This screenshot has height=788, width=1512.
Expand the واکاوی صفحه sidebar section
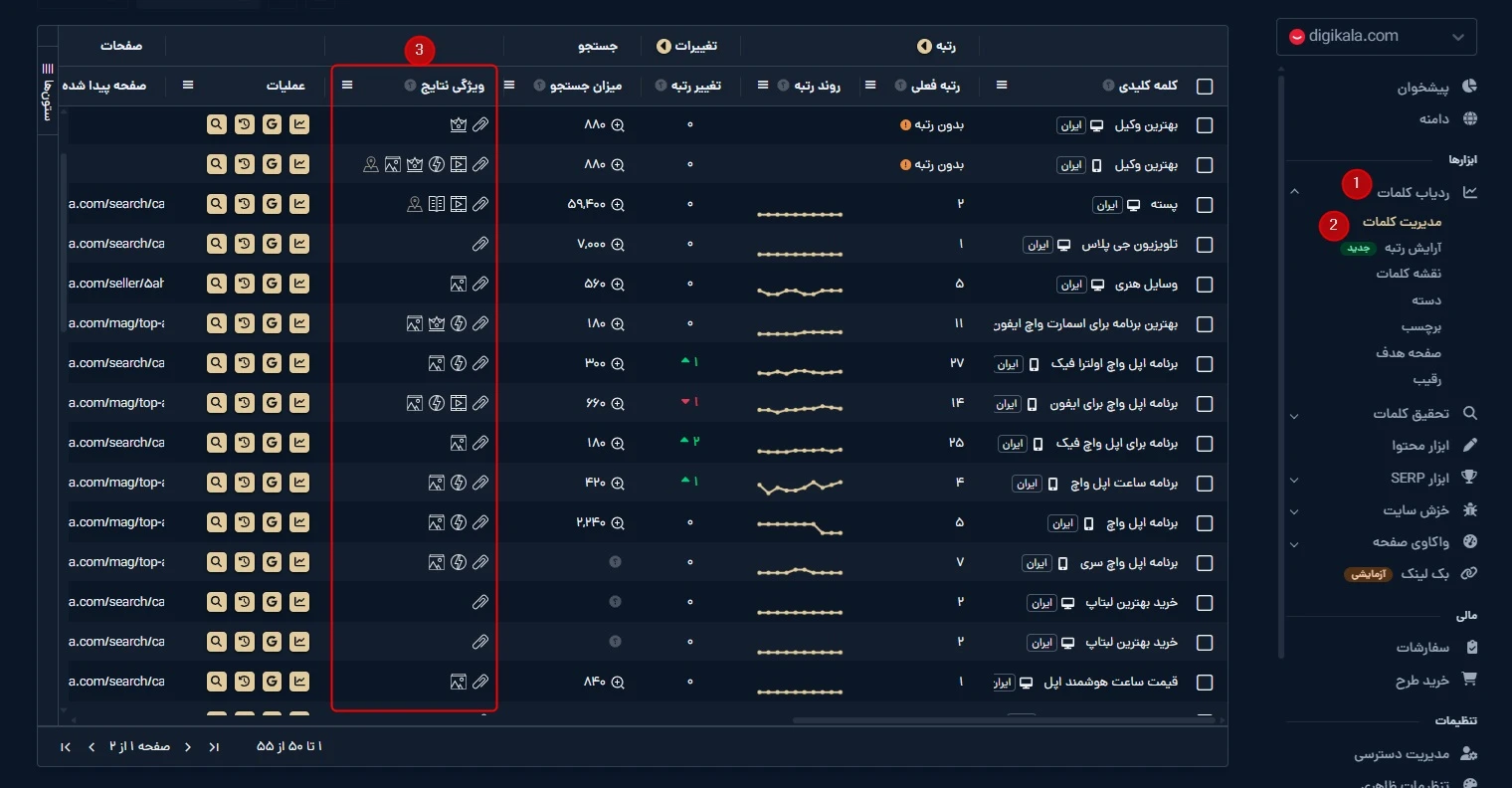pyautogui.click(x=1294, y=544)
